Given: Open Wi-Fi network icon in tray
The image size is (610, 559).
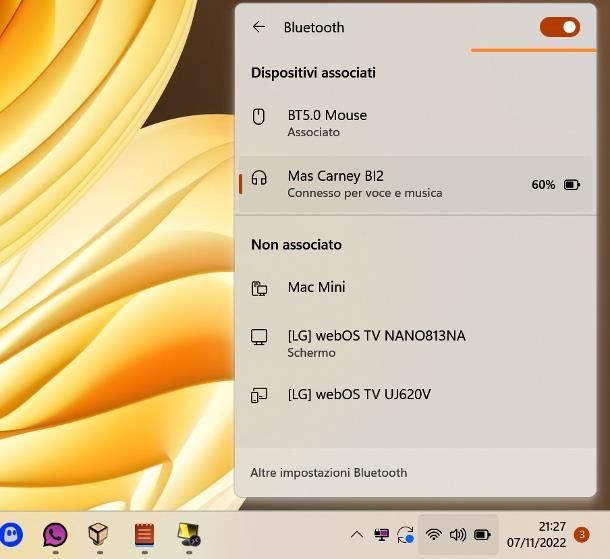Looking at the screenshot, I should (433, 535).
